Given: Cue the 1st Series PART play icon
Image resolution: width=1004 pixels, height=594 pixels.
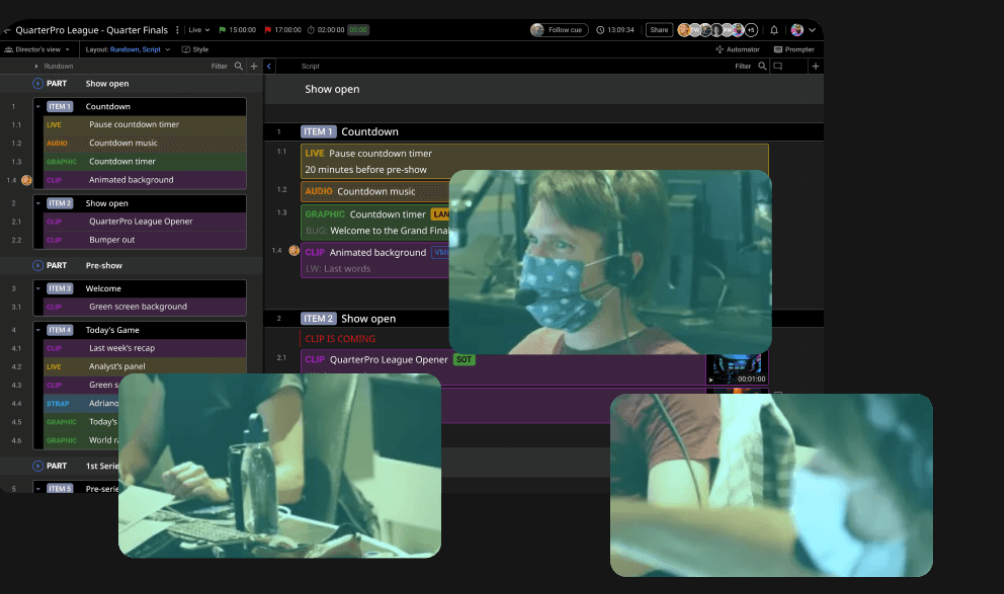Looking at the screenshot, I should click(x=38, y=466).
